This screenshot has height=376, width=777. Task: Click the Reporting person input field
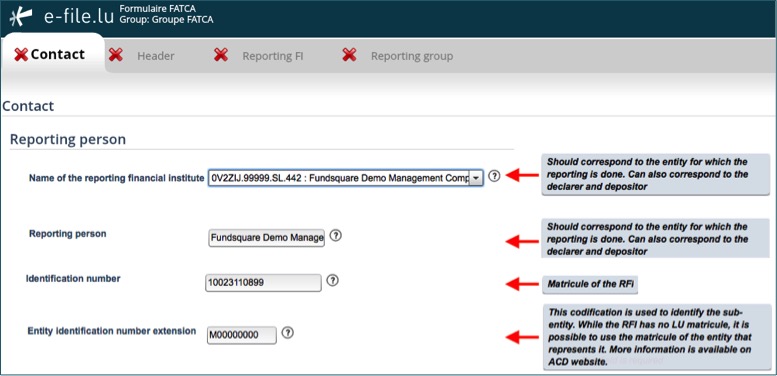tap(267, 238)
